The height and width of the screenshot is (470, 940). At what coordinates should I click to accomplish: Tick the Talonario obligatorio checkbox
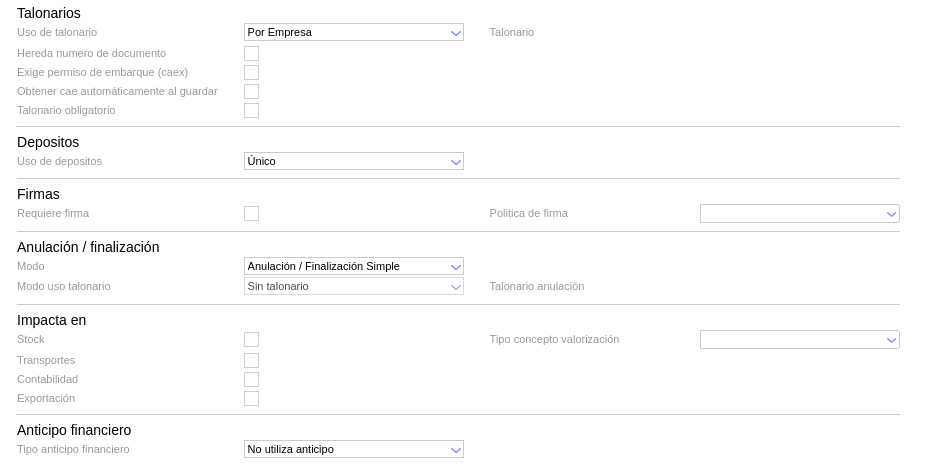click(251, 110)
